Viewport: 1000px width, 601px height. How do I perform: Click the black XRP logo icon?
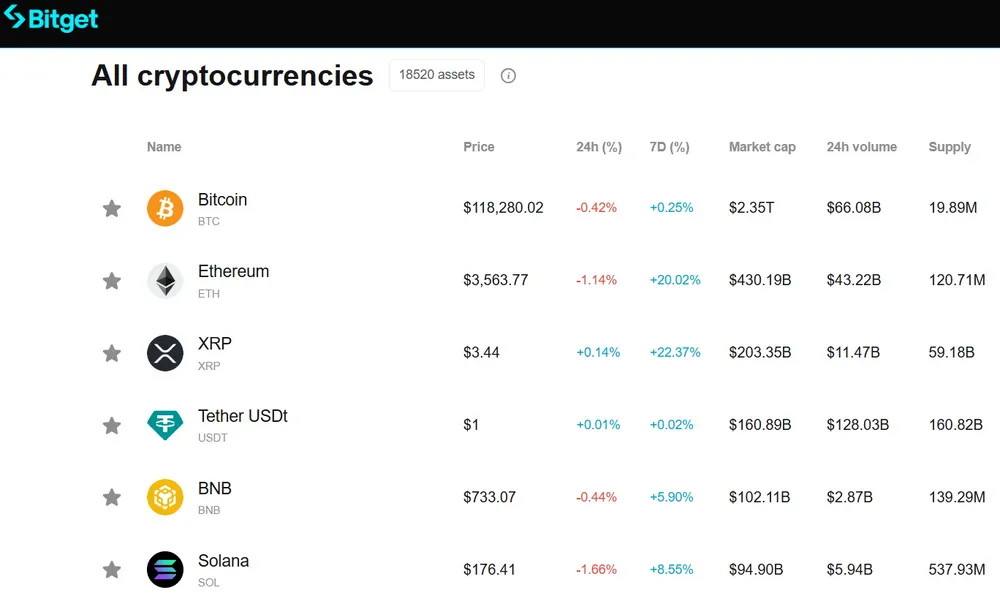pyautogui.click(x=165, y=353)
